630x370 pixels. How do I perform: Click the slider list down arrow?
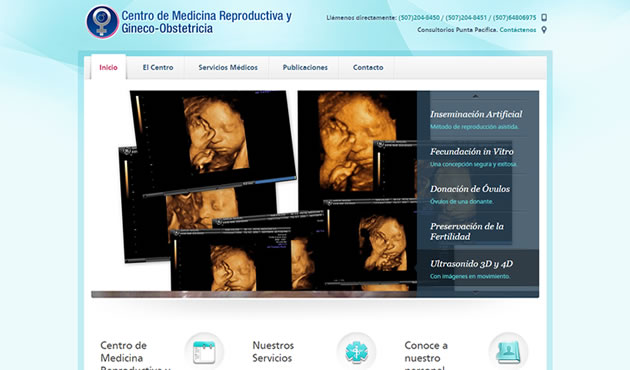click(475, 293)
